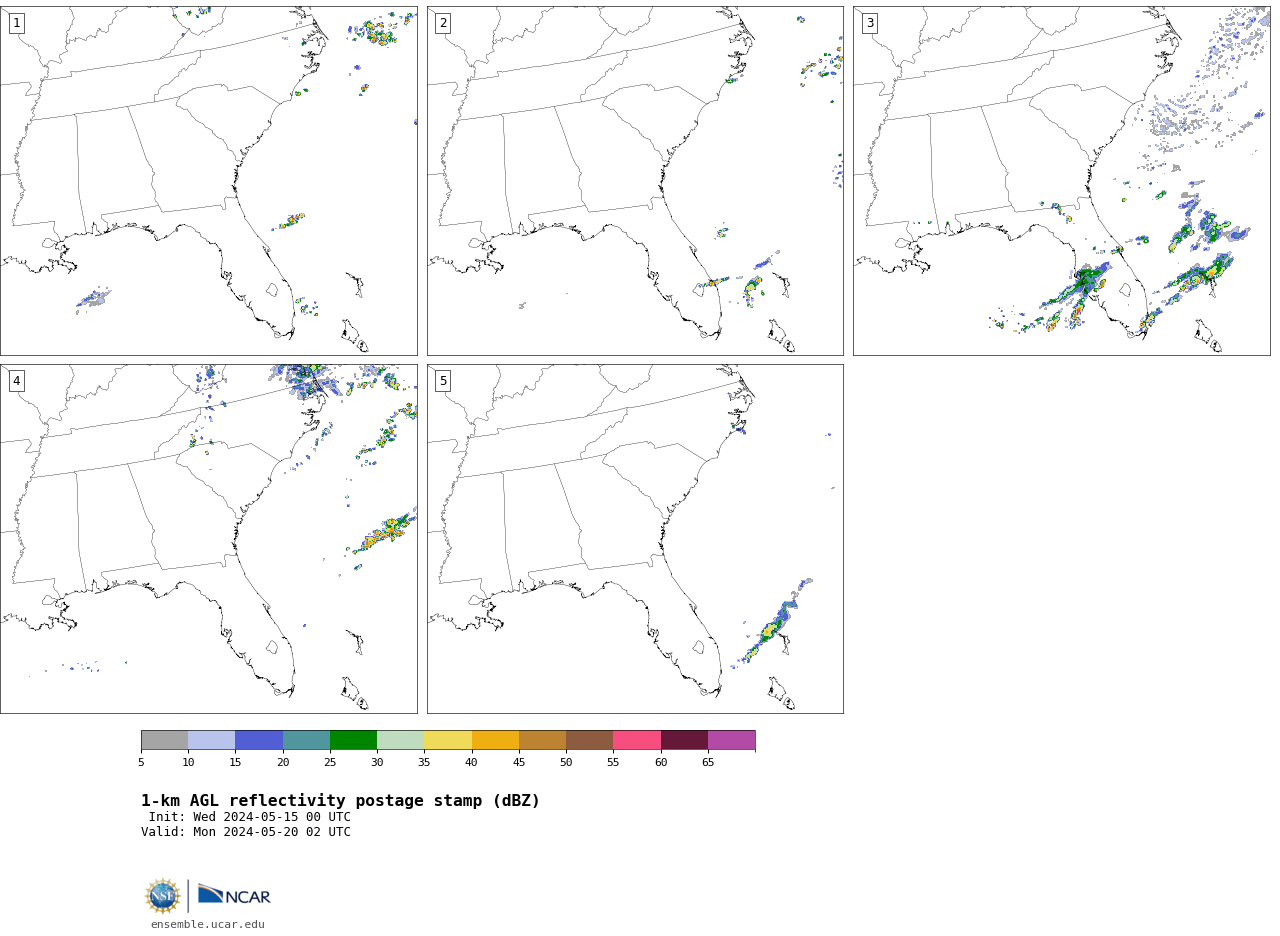Click the colorbar tick label 45

pyautogui.click(x=519, y=763)
